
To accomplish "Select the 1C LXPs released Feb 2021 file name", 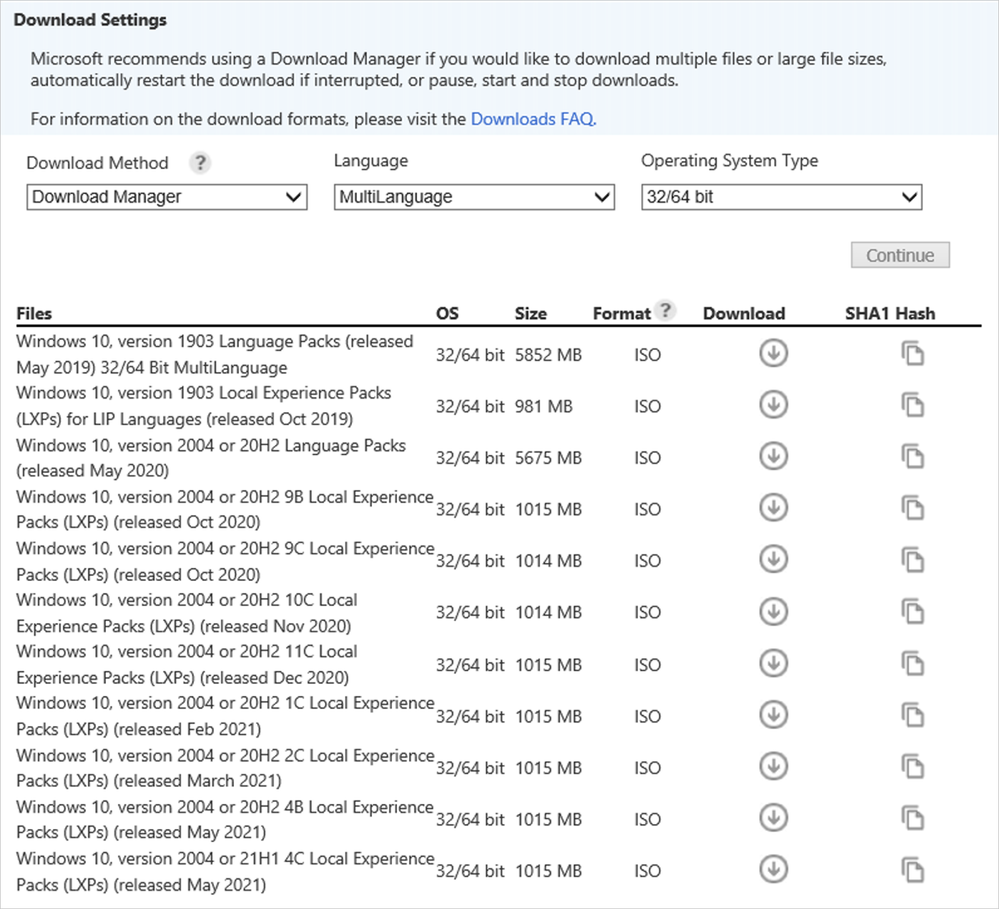I will pos(225,716).
